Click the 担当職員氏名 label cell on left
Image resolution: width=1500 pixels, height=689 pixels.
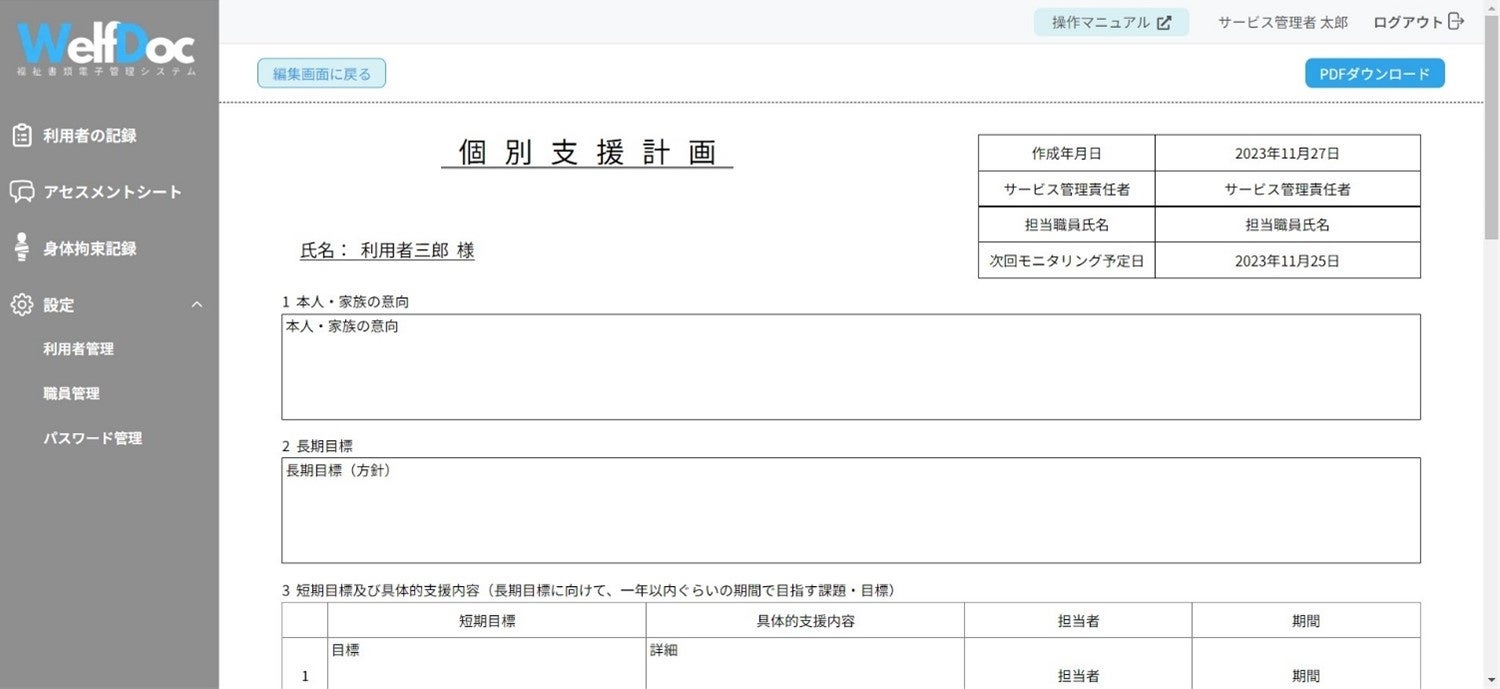pos(1067,225)
